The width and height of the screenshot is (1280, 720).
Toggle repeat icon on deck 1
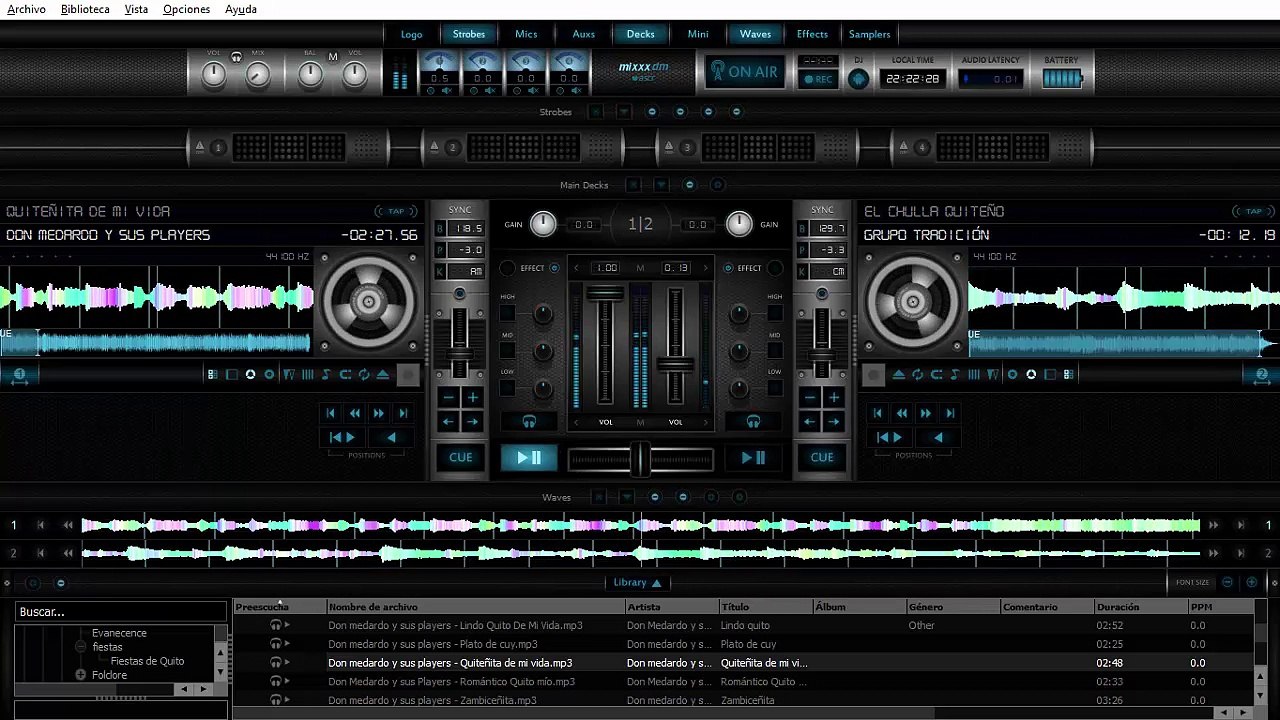click(363, 375)
